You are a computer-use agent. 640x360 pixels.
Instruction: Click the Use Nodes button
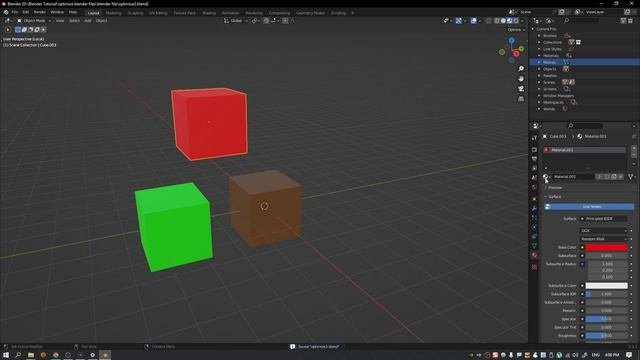click(589, 207)
